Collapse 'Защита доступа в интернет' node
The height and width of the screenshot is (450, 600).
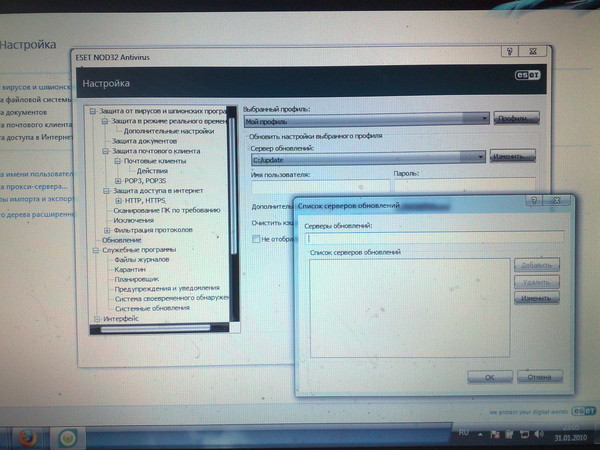tap(106, 191)
